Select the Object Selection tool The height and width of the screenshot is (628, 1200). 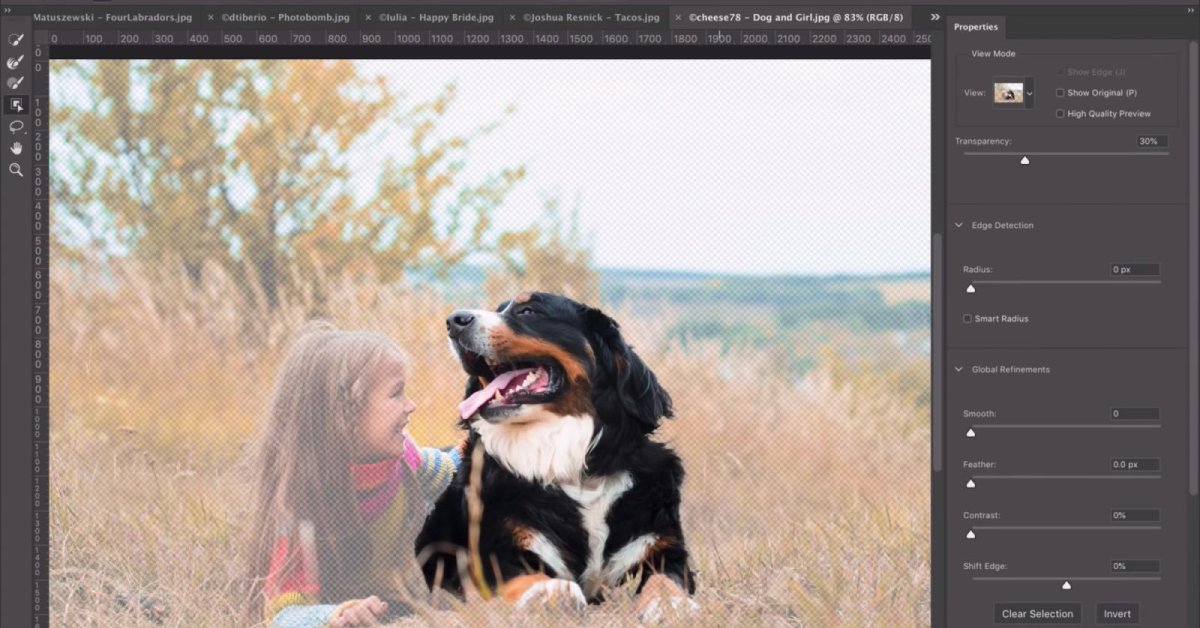(16, 105)
